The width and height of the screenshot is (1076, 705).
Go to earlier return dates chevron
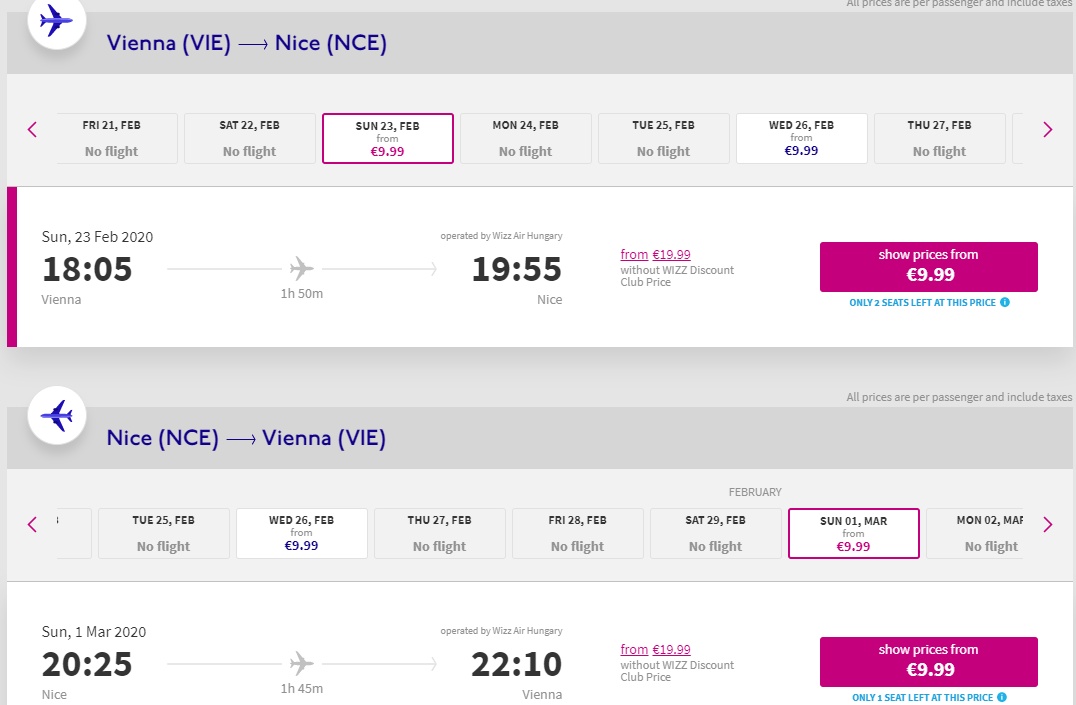click(32, 524)
